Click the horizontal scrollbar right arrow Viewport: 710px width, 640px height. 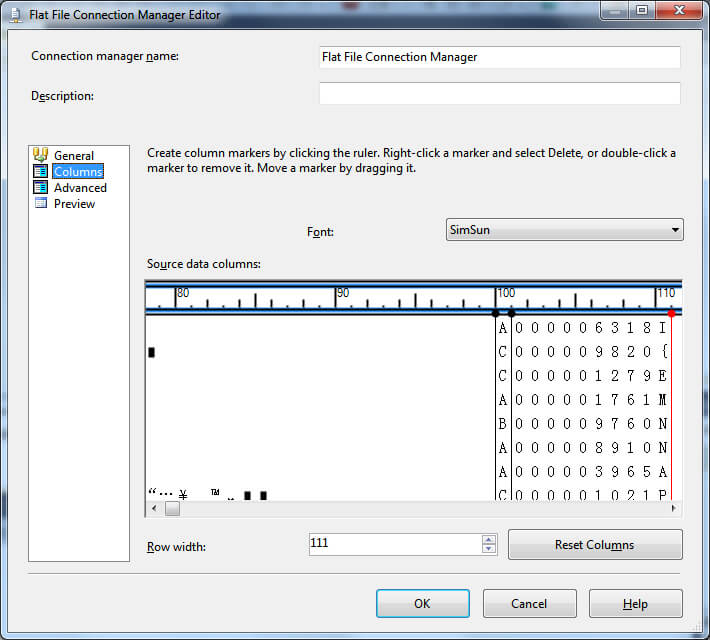click(x=673, y=508)
